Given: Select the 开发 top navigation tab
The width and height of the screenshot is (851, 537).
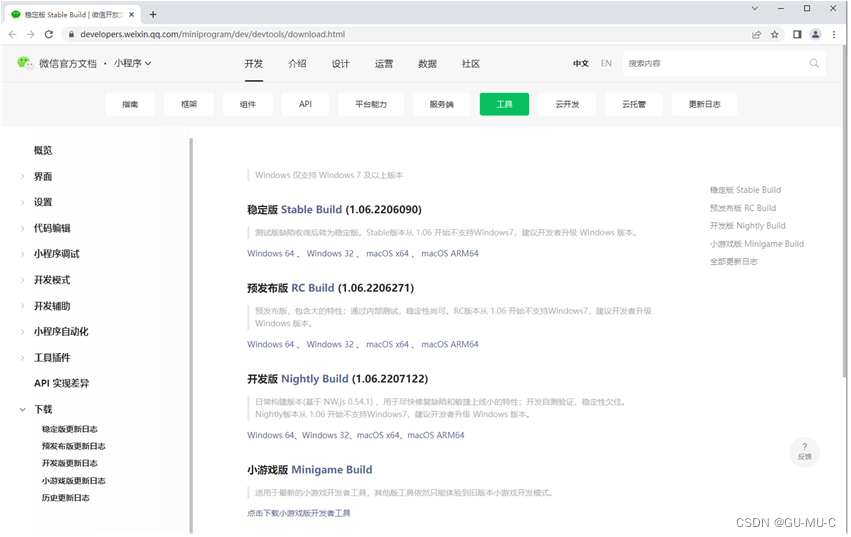Looking at the screenshot, I should 253,64.
